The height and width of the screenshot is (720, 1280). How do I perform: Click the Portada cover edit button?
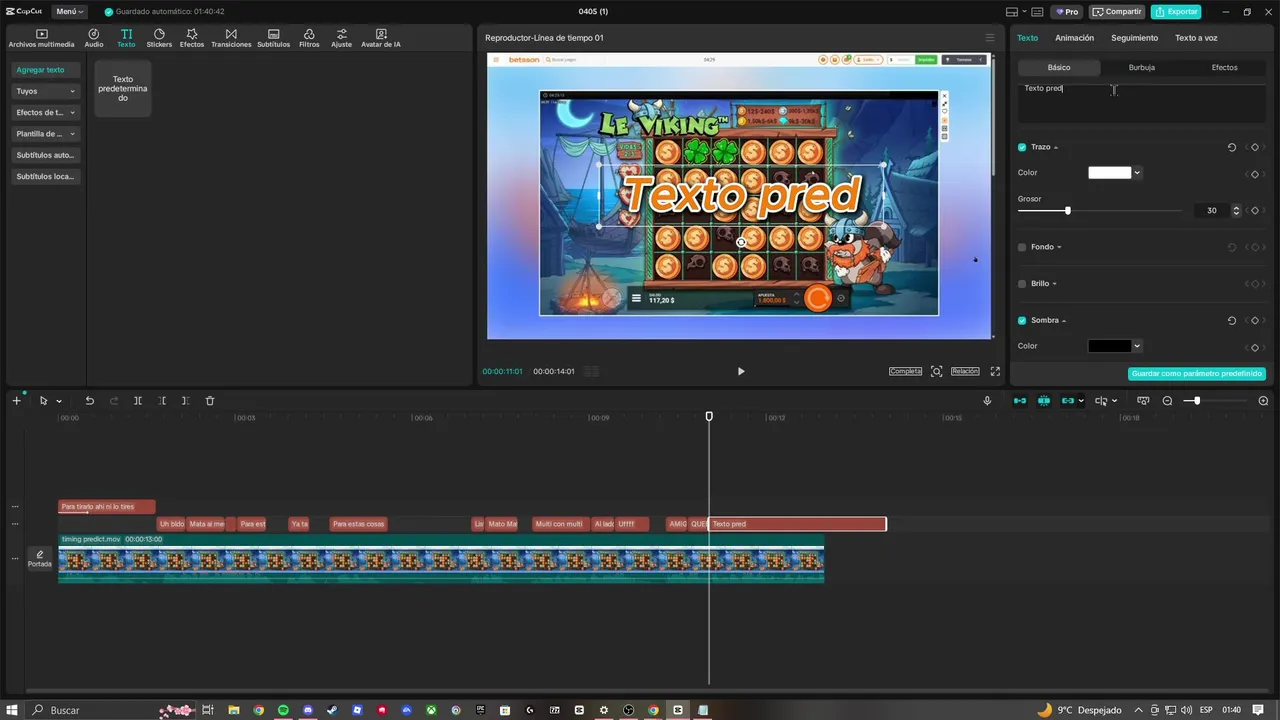tap(40, 558)
